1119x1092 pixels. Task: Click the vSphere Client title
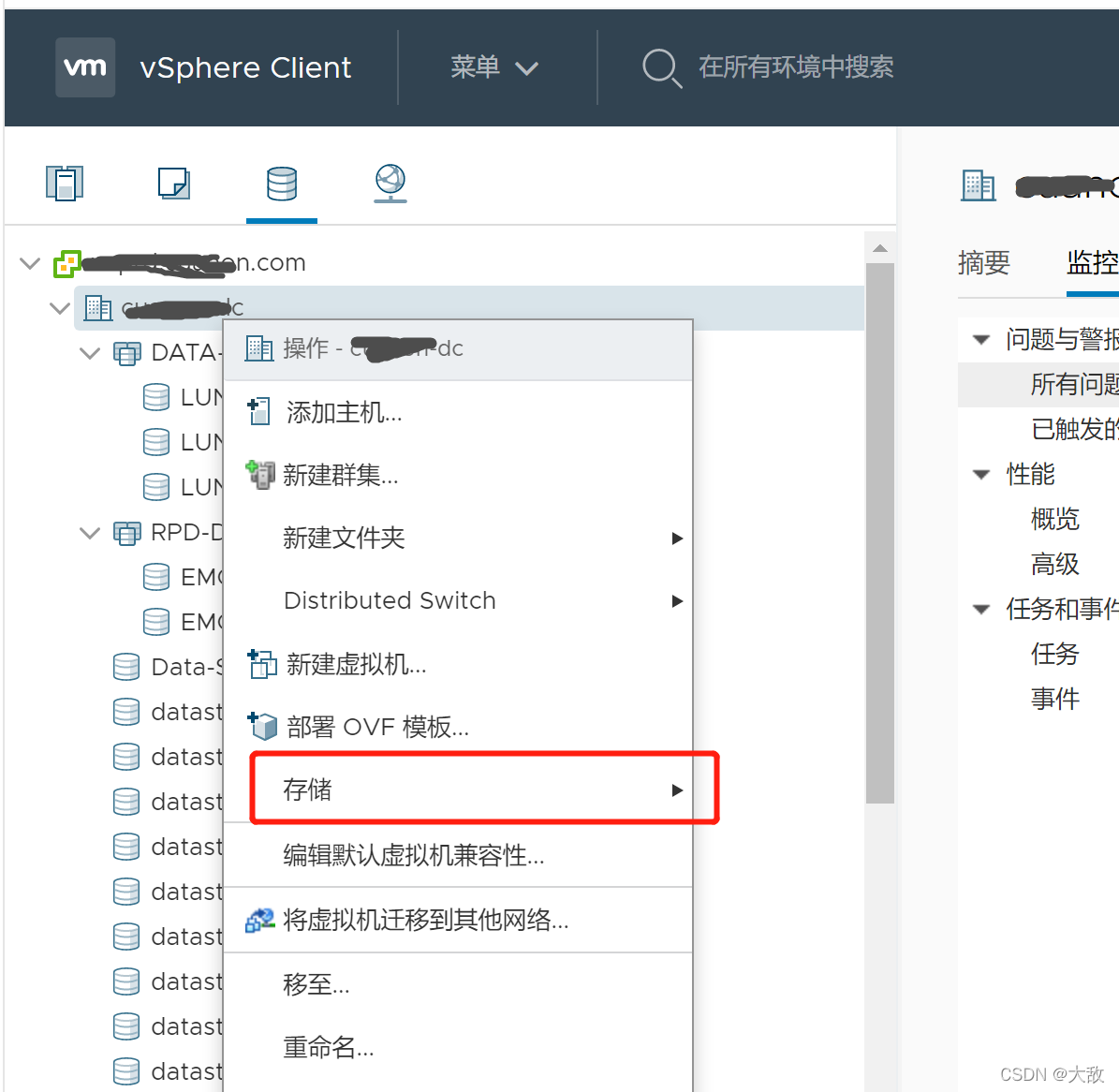[245, 67]
